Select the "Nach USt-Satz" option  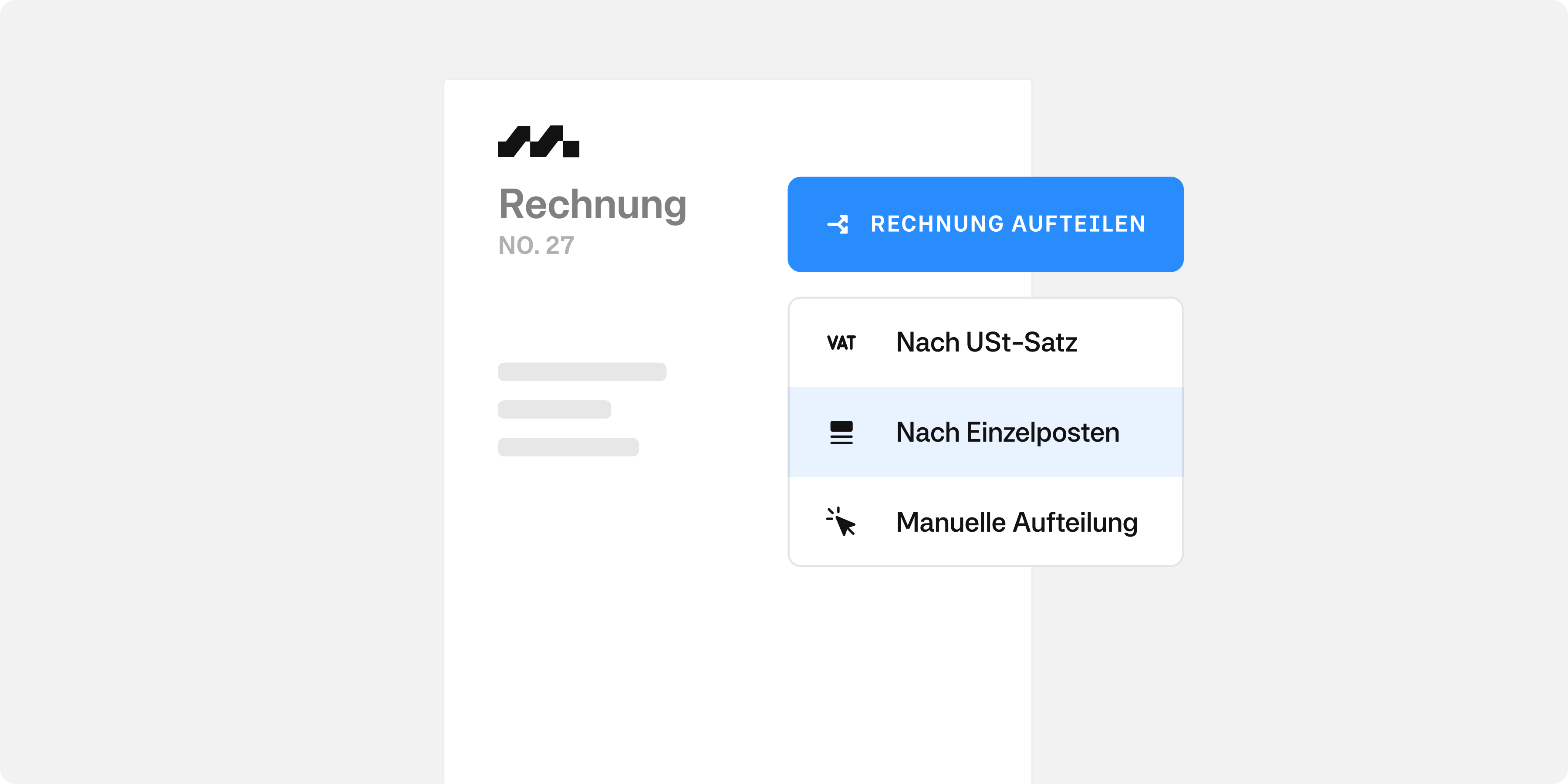tap(986, 342)
